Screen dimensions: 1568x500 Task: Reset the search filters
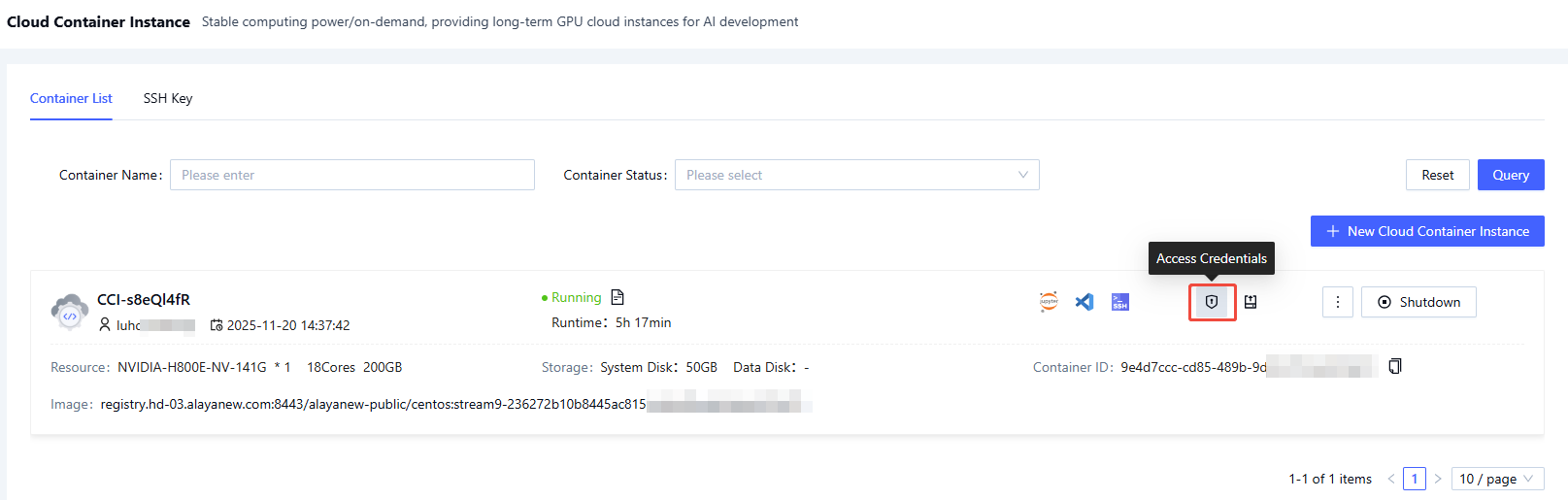click(x=1437, y=175)
